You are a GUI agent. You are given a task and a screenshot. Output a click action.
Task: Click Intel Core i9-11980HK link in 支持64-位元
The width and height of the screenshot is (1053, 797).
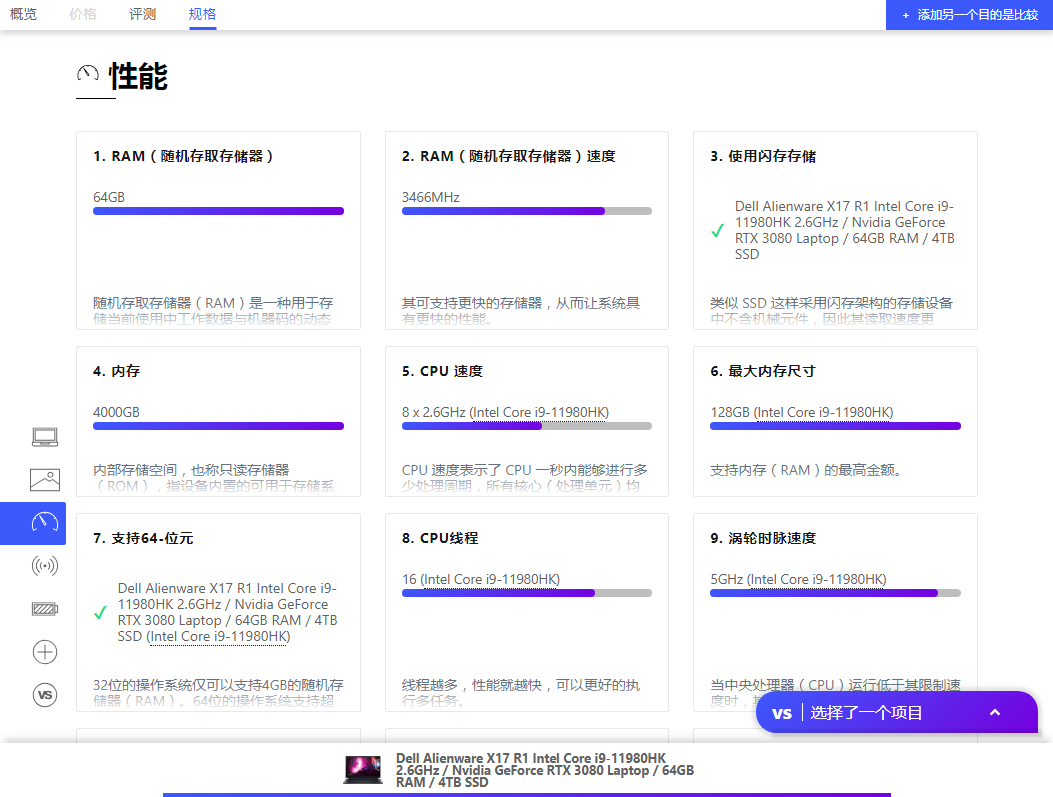pyautogui.click(x=219, y=637)
